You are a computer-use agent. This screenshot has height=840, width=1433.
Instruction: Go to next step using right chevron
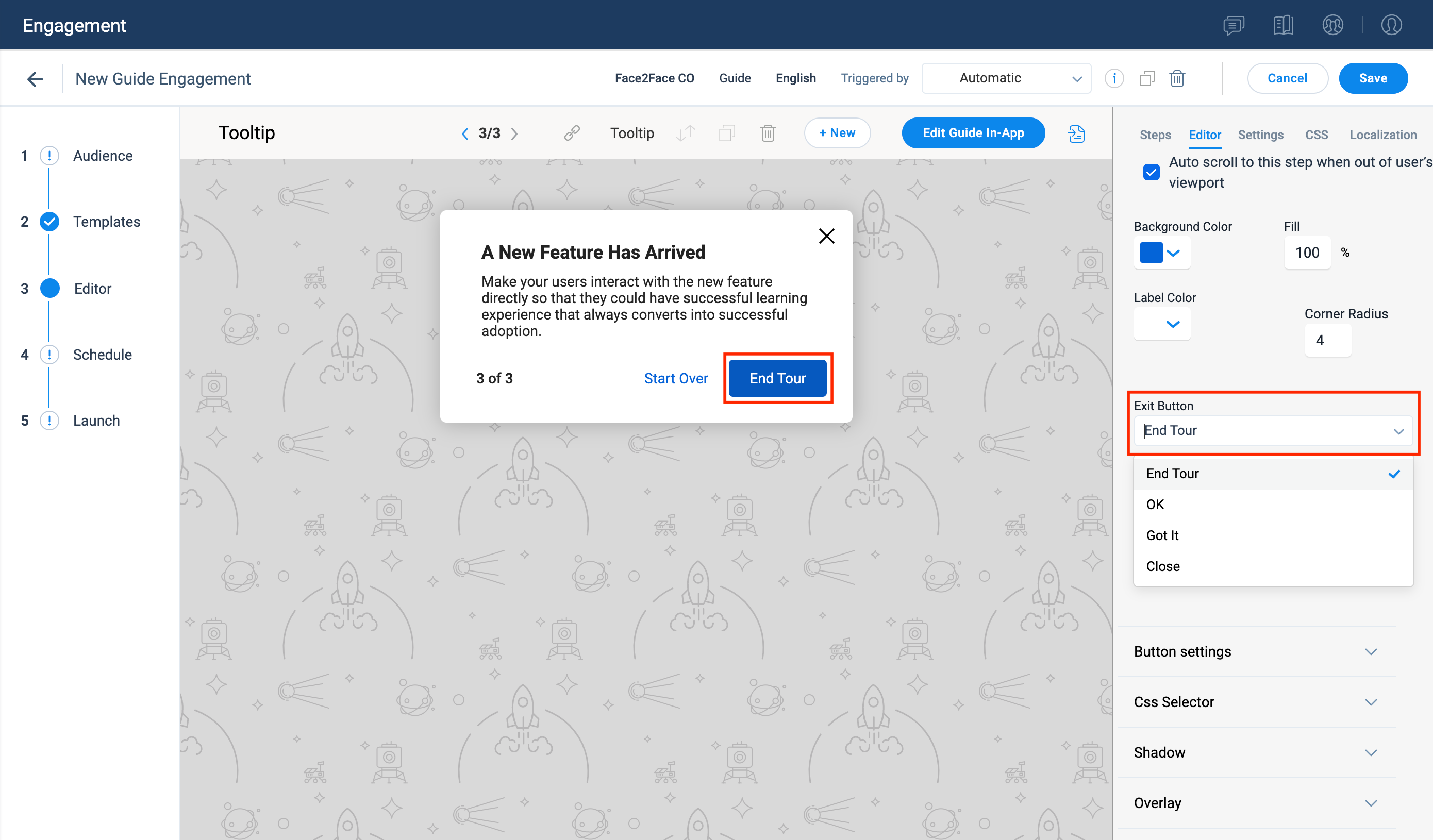(x=514, y=133)
